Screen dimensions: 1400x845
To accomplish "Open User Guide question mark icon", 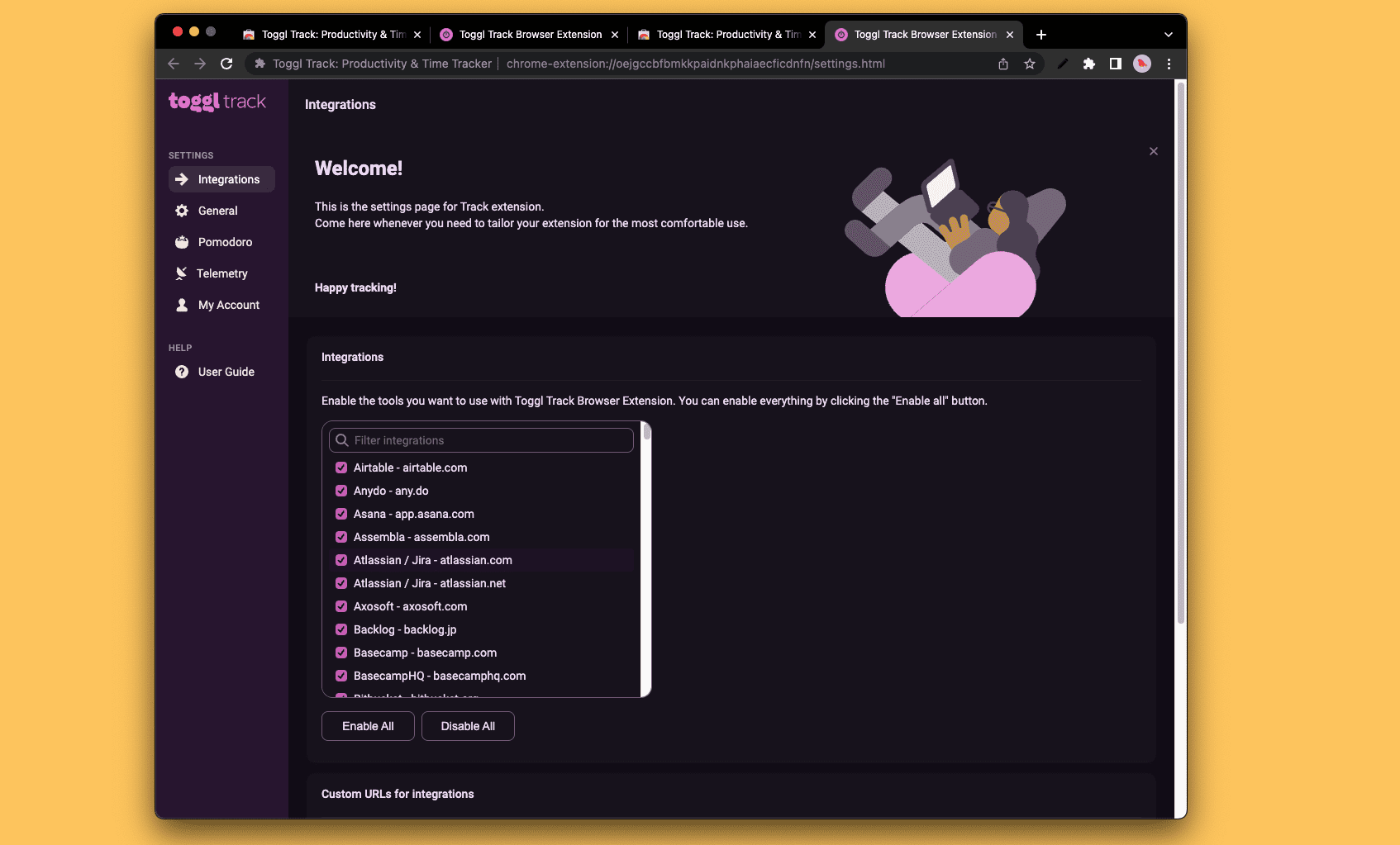I will pyautogui.click(x=182, y=372).
